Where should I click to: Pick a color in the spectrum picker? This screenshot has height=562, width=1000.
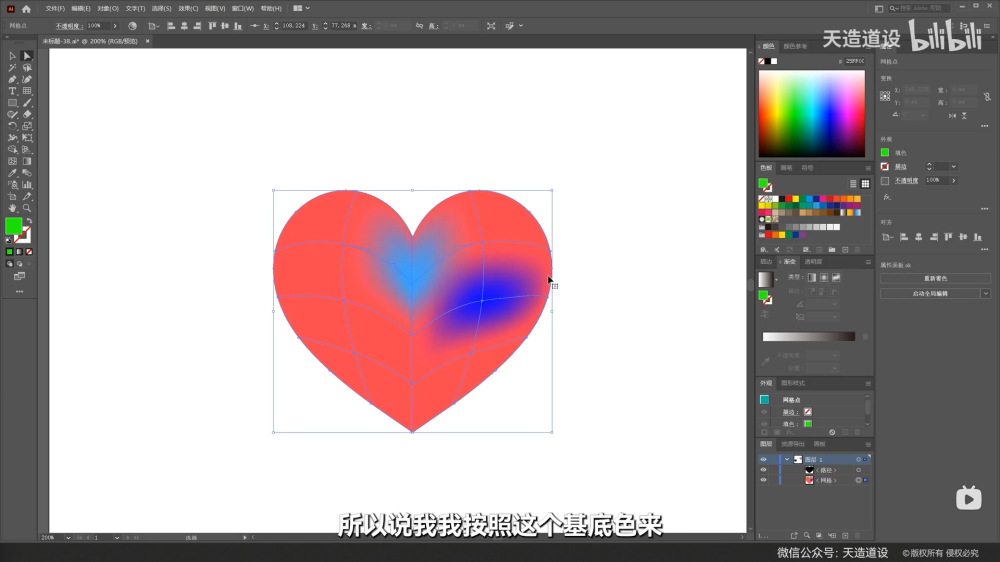[811, 114]
